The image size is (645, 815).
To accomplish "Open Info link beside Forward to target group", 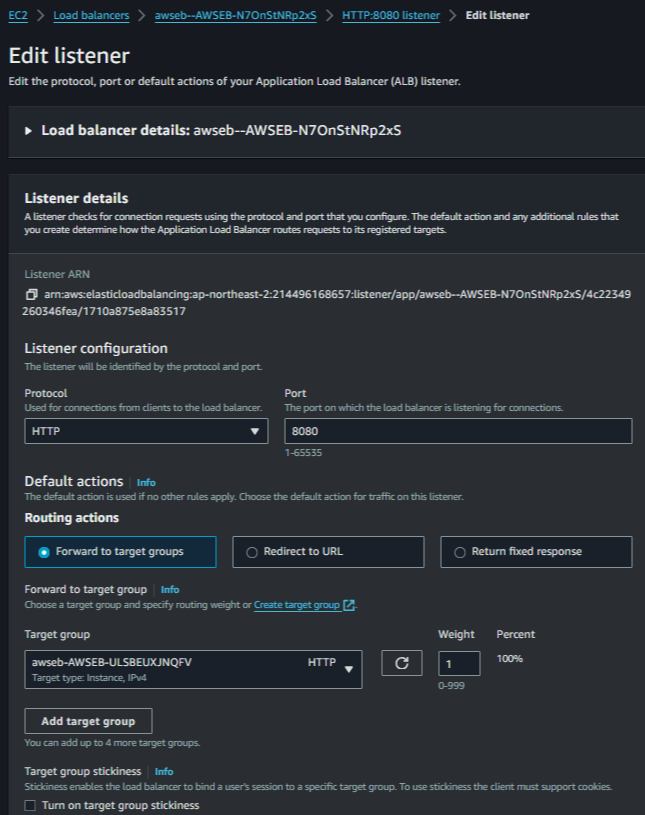I will click(x=170, y=589).
